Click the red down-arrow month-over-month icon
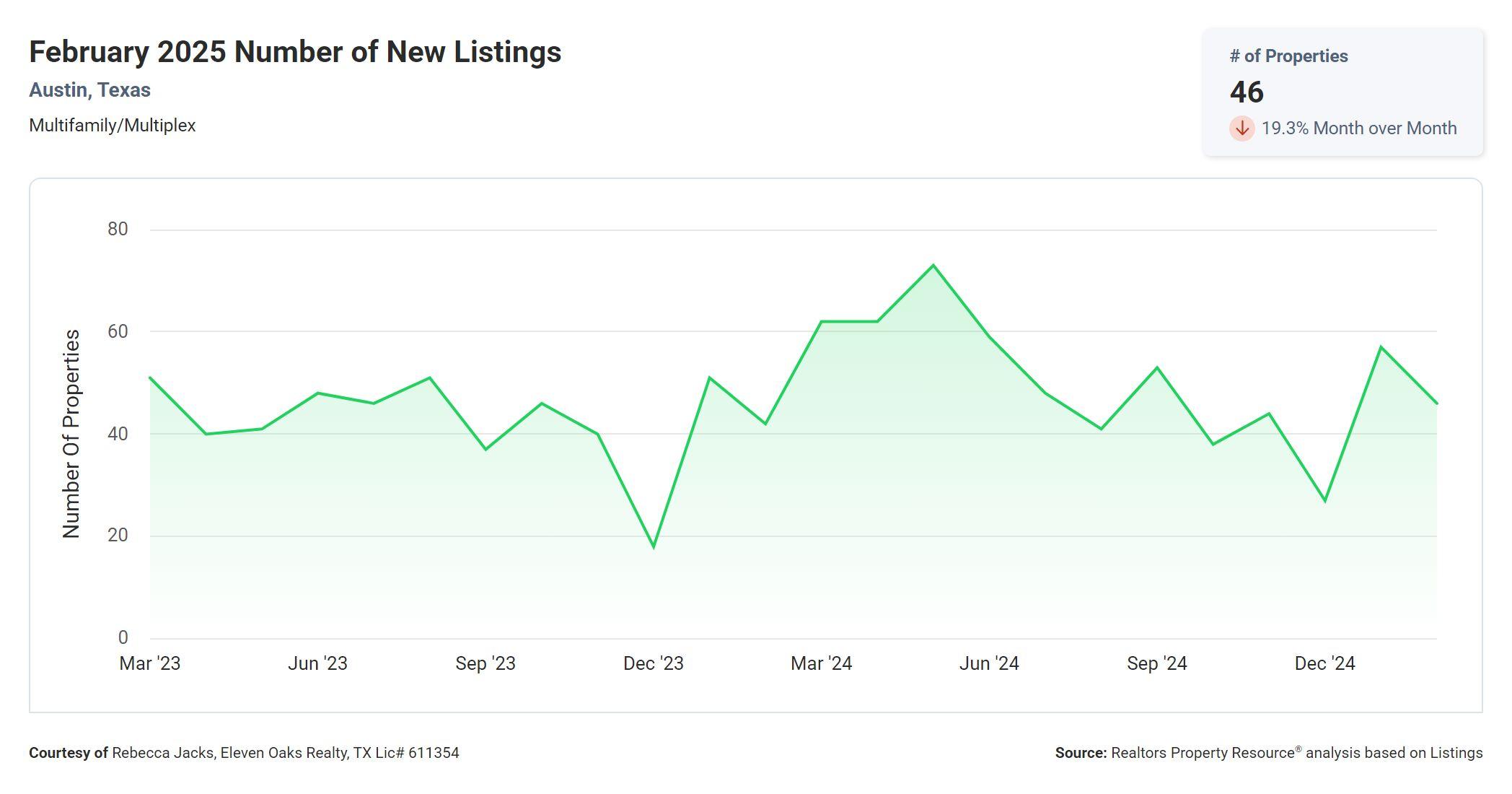This screenshot has width=1512, height=794. coord(1241,128)
